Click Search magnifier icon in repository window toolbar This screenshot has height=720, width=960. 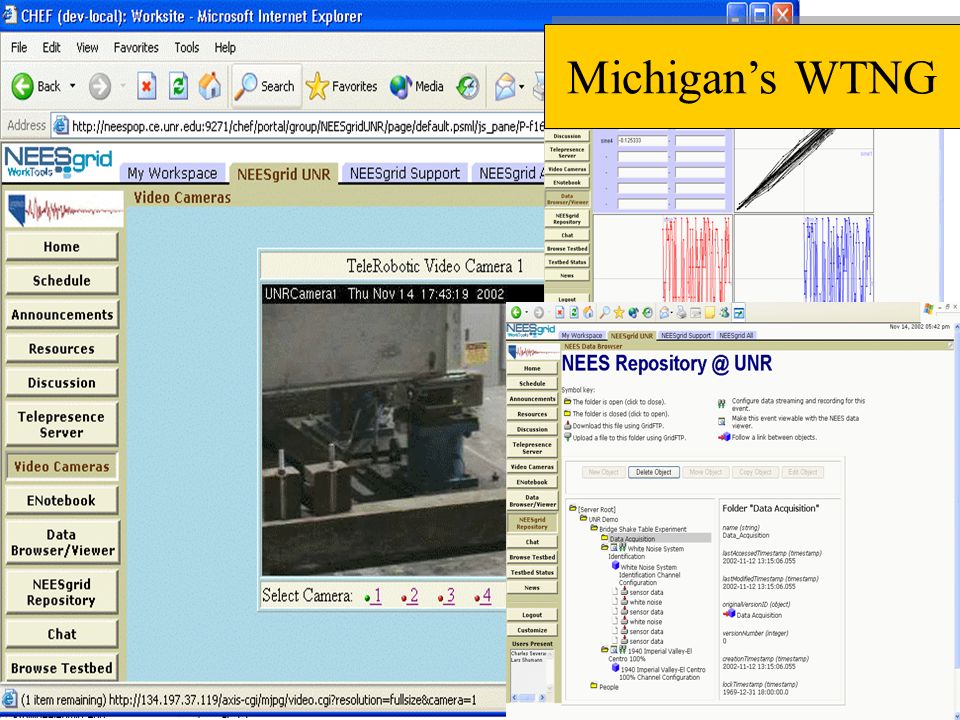pyautogui.click(x=604, y=312)
